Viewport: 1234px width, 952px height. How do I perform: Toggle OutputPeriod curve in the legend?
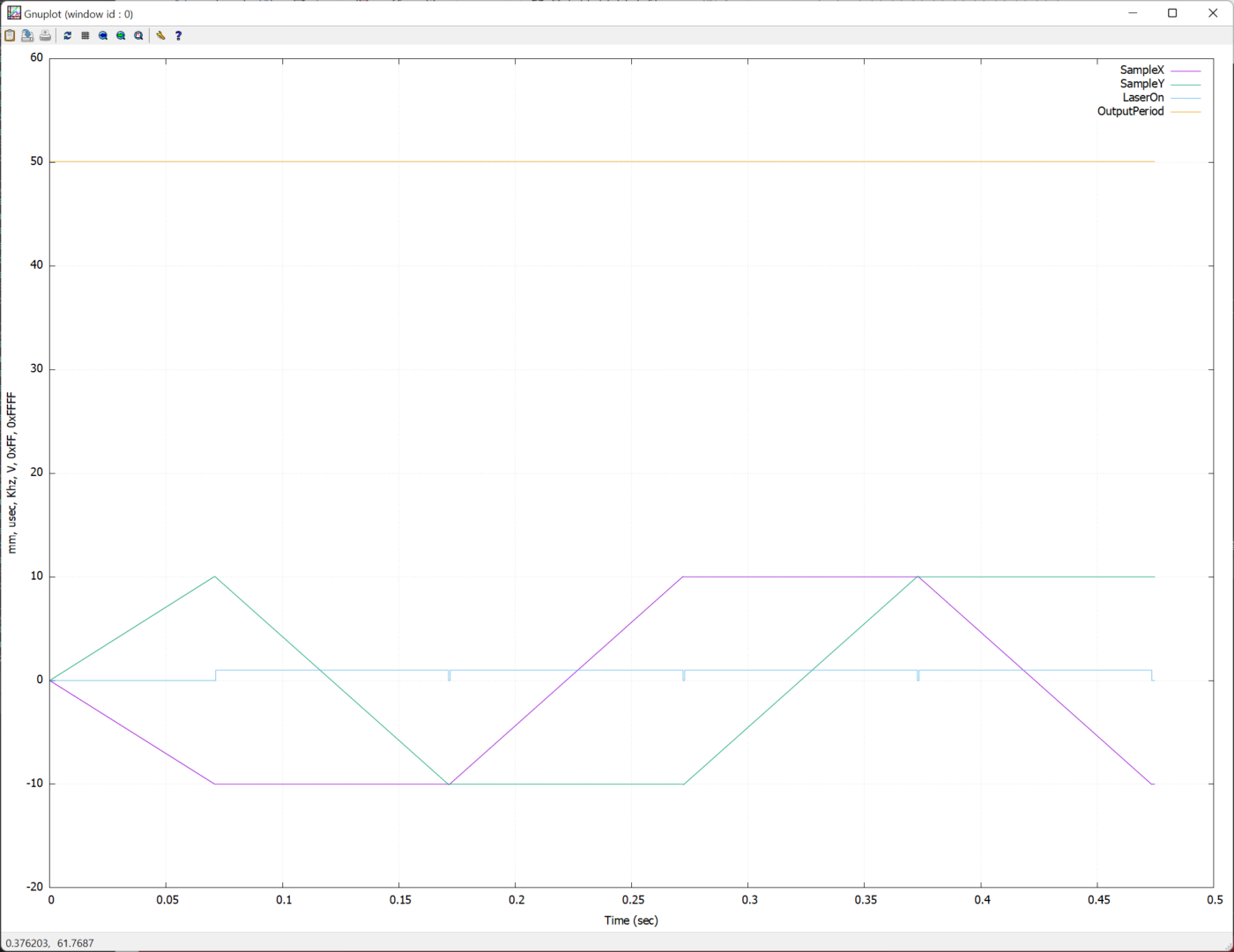click(x=1130, y=111)
